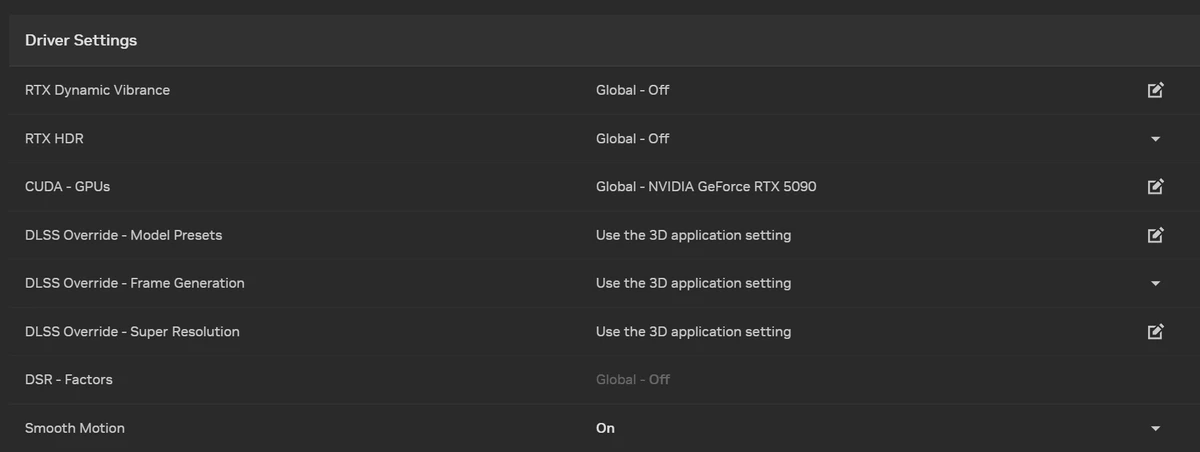Select the 'RTX HDR' setting label
The height and width of the screenshot is (452, 1200).
click(54, 139)
